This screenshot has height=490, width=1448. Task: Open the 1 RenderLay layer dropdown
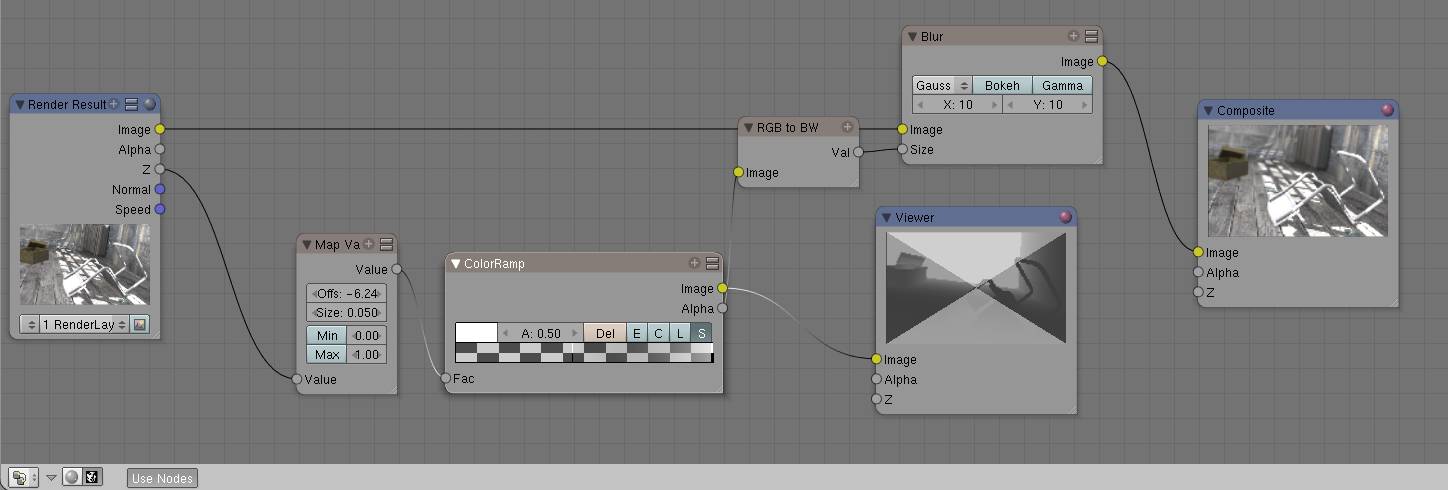click(84, 324)
